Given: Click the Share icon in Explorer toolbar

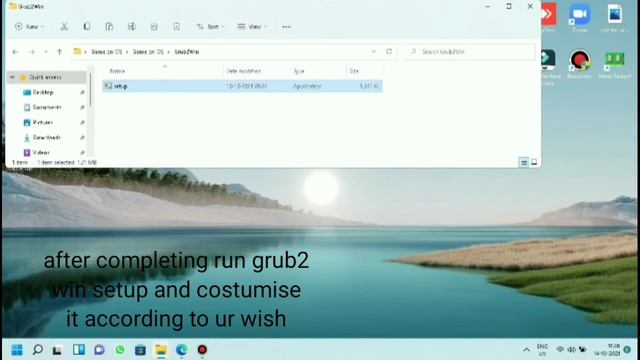Looking at the screenshot, I should (x=154, y=27).
